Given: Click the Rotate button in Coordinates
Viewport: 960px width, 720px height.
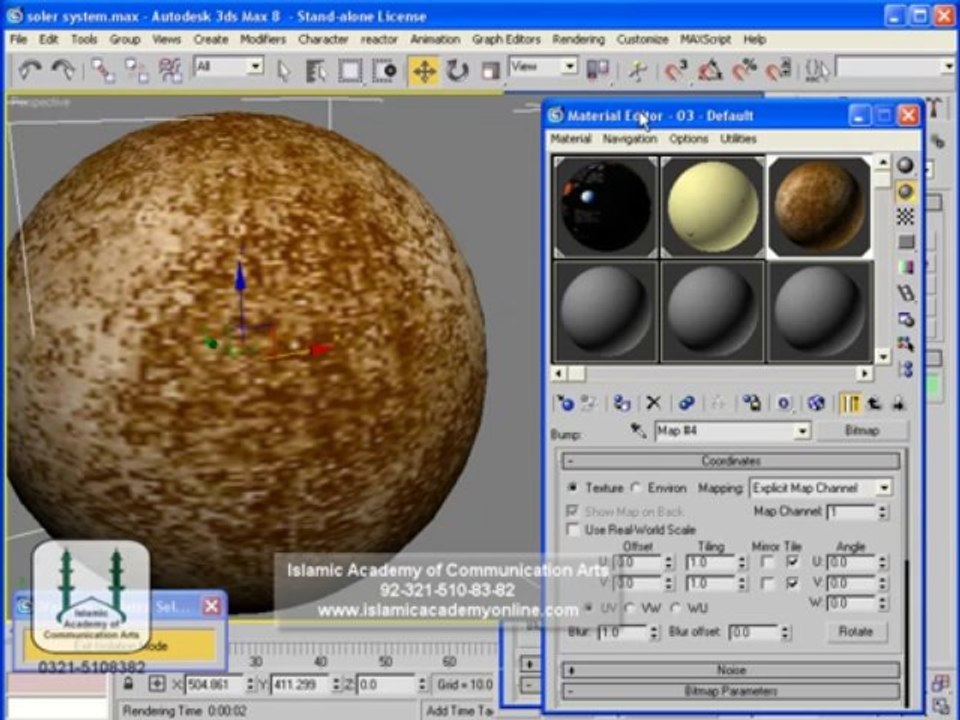Looking at the screenshot, I should click(x=855, y=631).
